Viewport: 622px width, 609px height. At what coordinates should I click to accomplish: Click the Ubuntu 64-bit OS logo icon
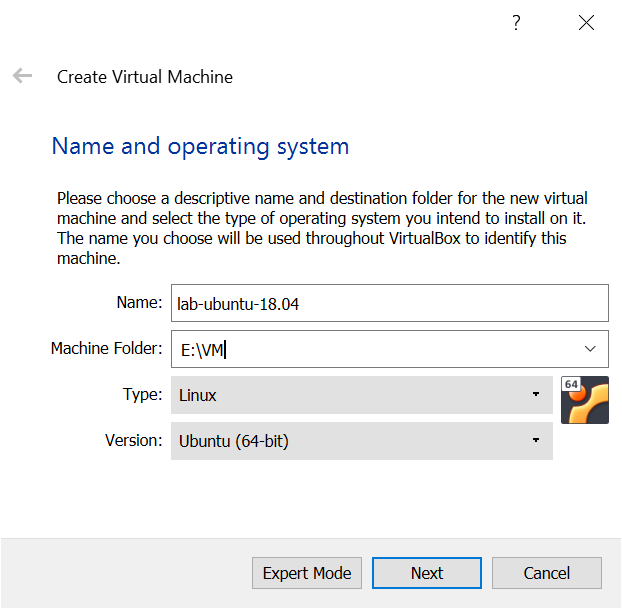[x=585, y=400]
